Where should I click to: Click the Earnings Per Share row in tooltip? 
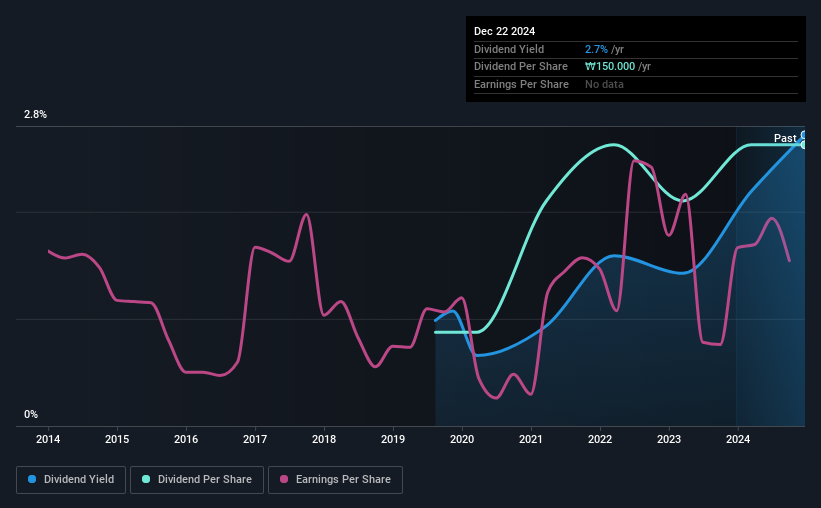coord(636,84)
